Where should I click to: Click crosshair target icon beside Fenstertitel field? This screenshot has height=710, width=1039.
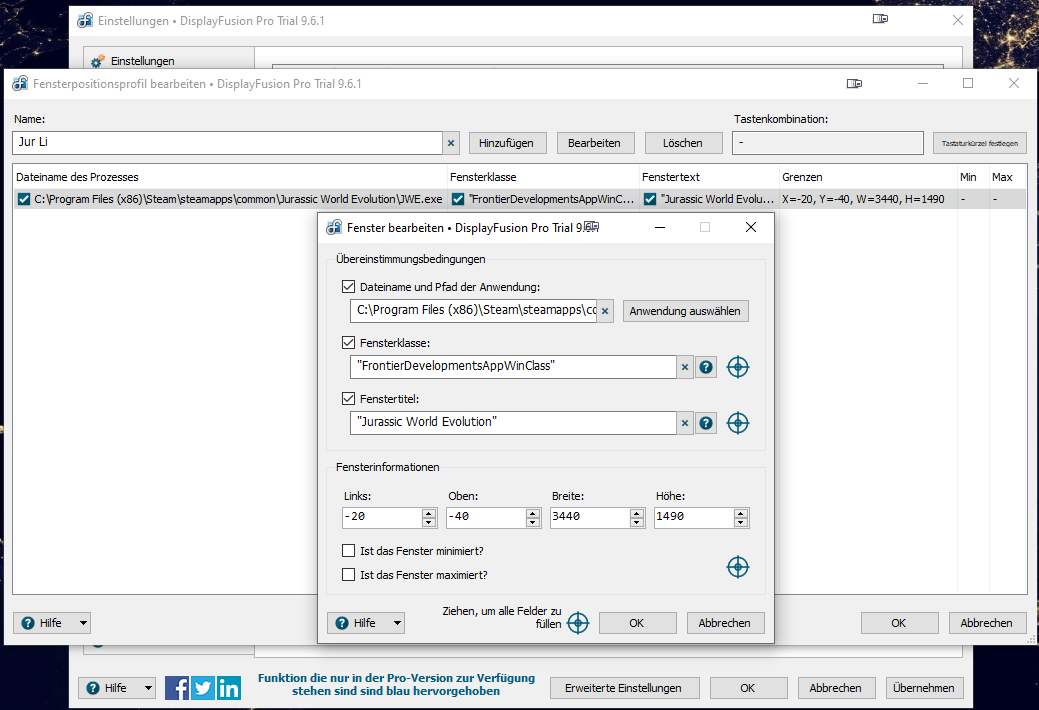point(738,423)
